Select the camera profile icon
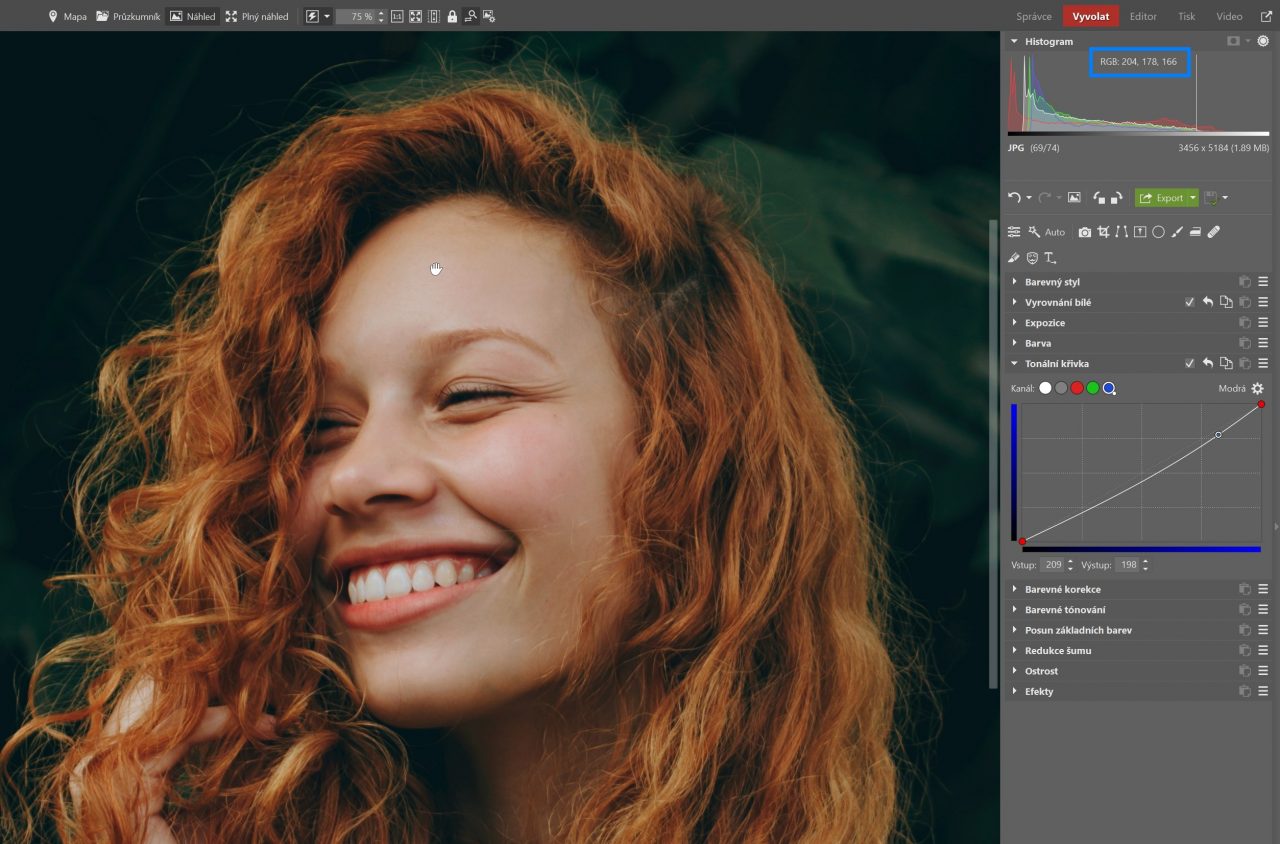The width and height of the screenshot is (1280, 844). (1085, 232)
